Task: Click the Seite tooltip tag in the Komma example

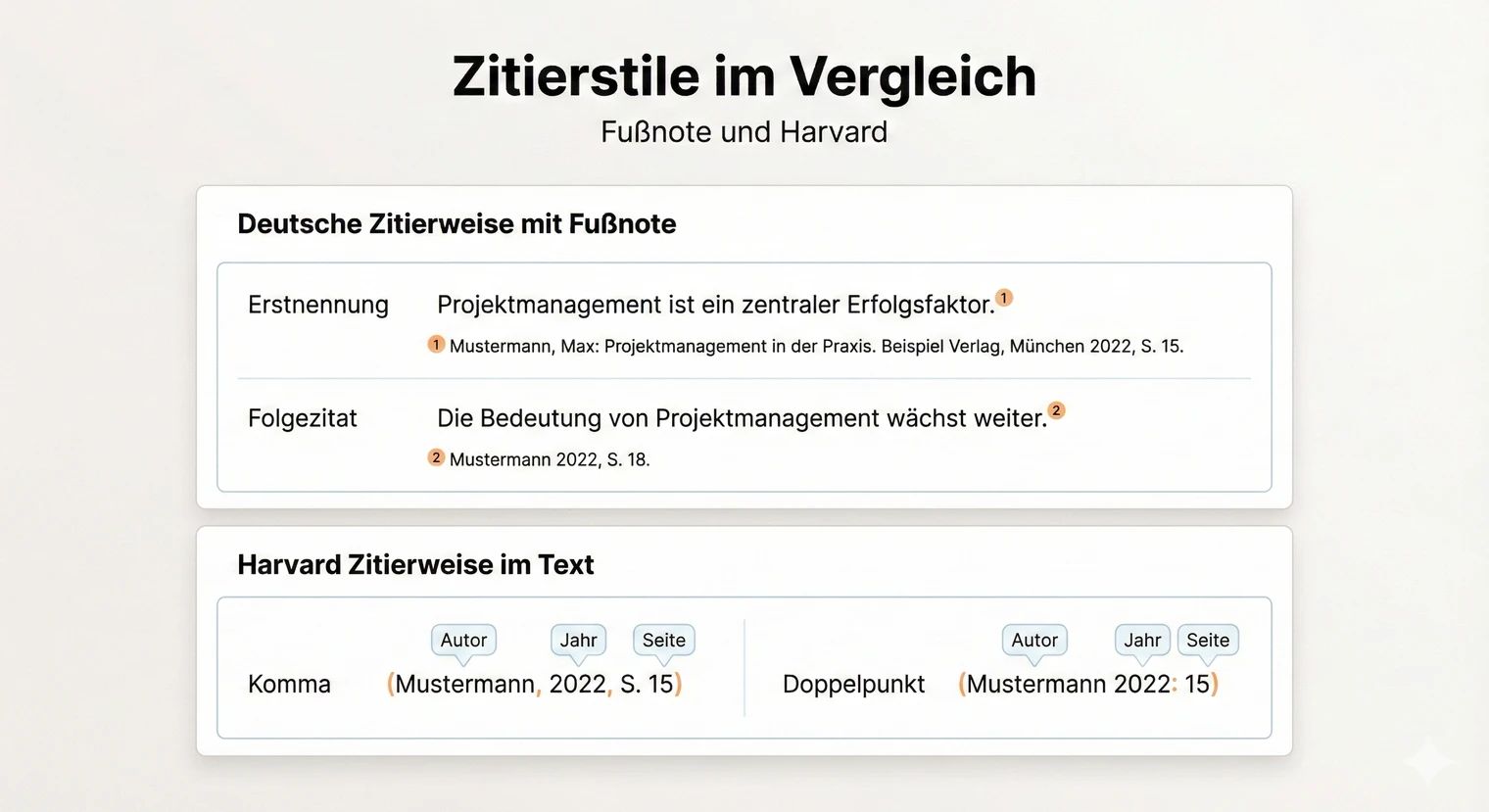Action: pos(663,640)
